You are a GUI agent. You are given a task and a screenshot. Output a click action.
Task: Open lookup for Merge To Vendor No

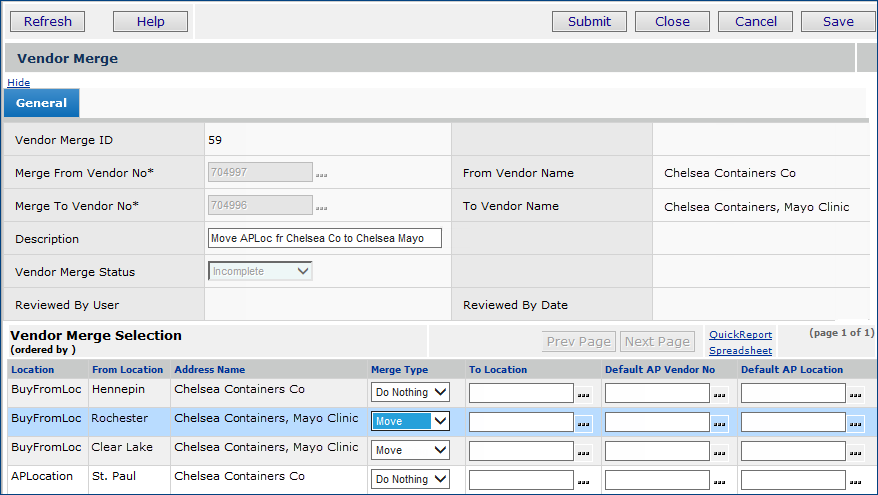coord(321,208)
